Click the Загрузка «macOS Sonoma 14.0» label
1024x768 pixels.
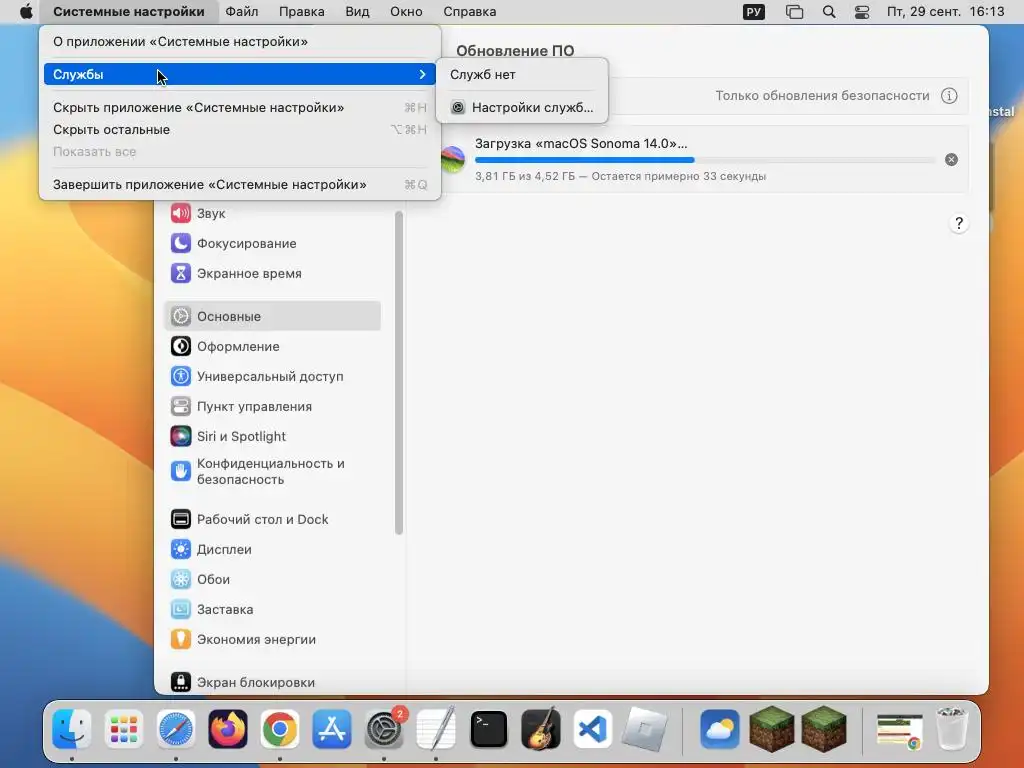coord(581,144)
